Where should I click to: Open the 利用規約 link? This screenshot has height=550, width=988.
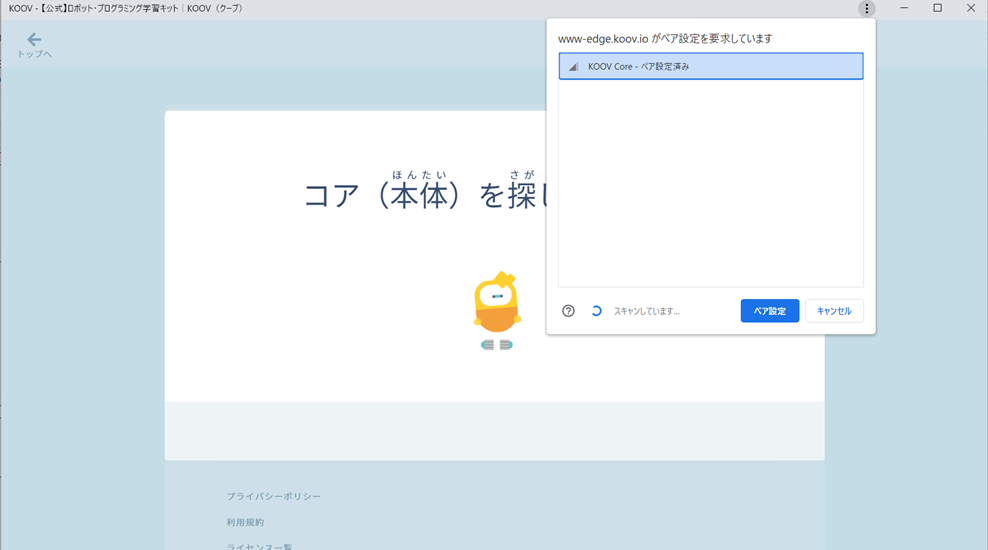[245, 522]
